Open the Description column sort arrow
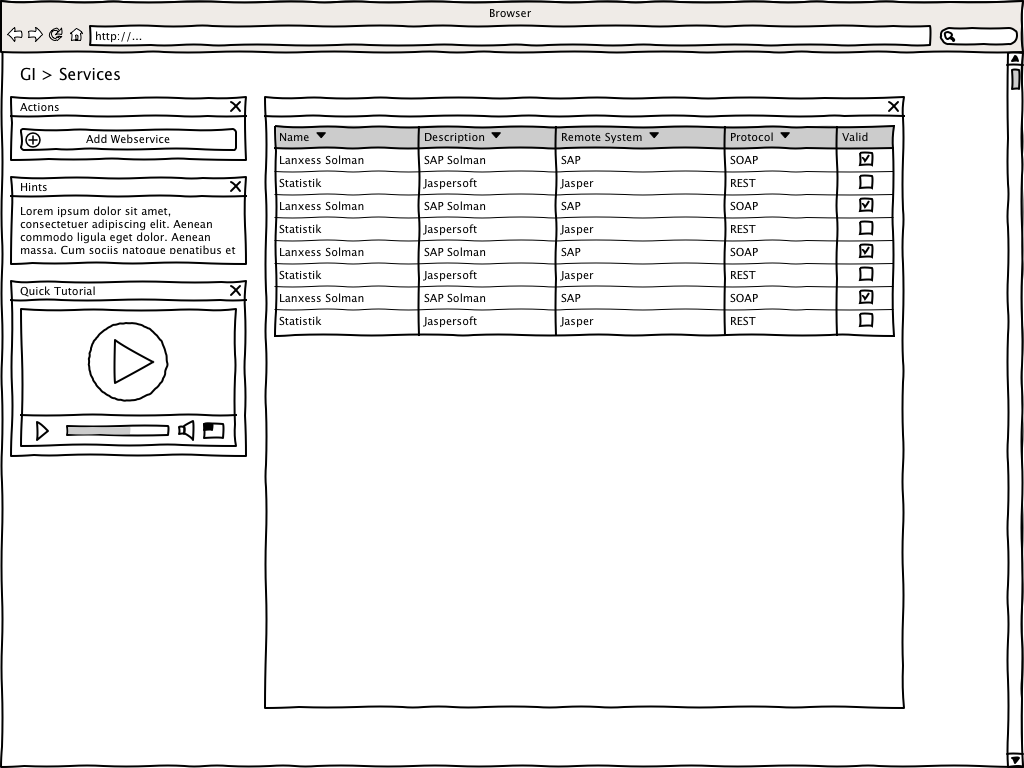The height and width of the screenshot is (768, 1024). (496, 136)
